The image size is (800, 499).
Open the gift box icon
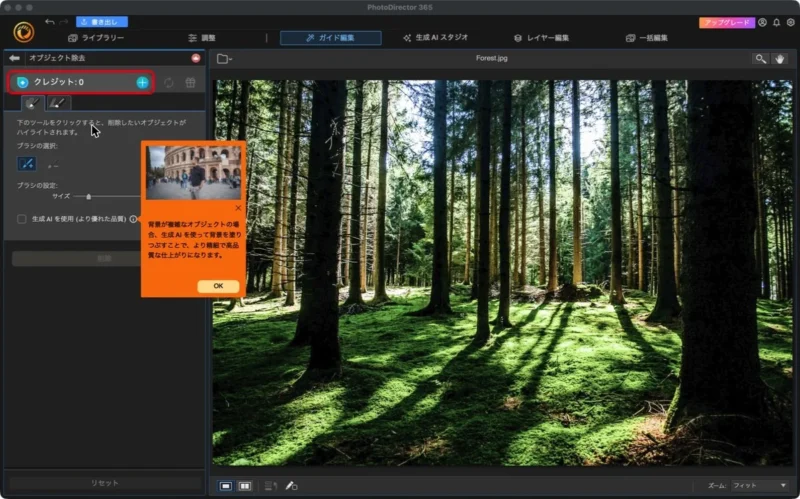190,83
